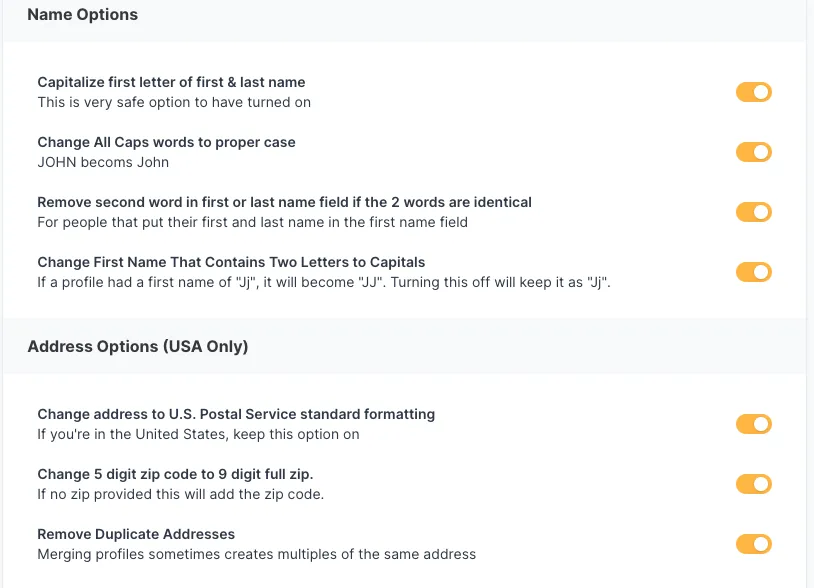This screenshot has height=588, width=814.
Task: Click 'Remove second word in first or last name' label
Action: tap(284, 202)
